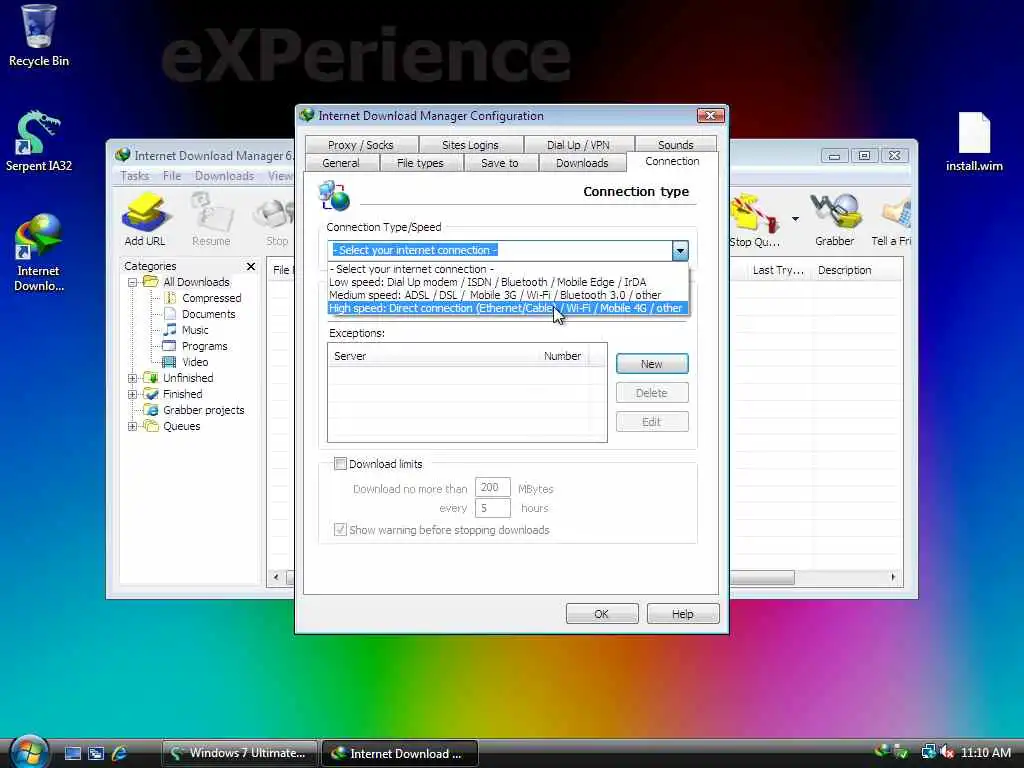Switch to the Proxy / Socks tab
Viewport: 1024px width, 768px height.
pyautogui.click(x=361, y=144)
